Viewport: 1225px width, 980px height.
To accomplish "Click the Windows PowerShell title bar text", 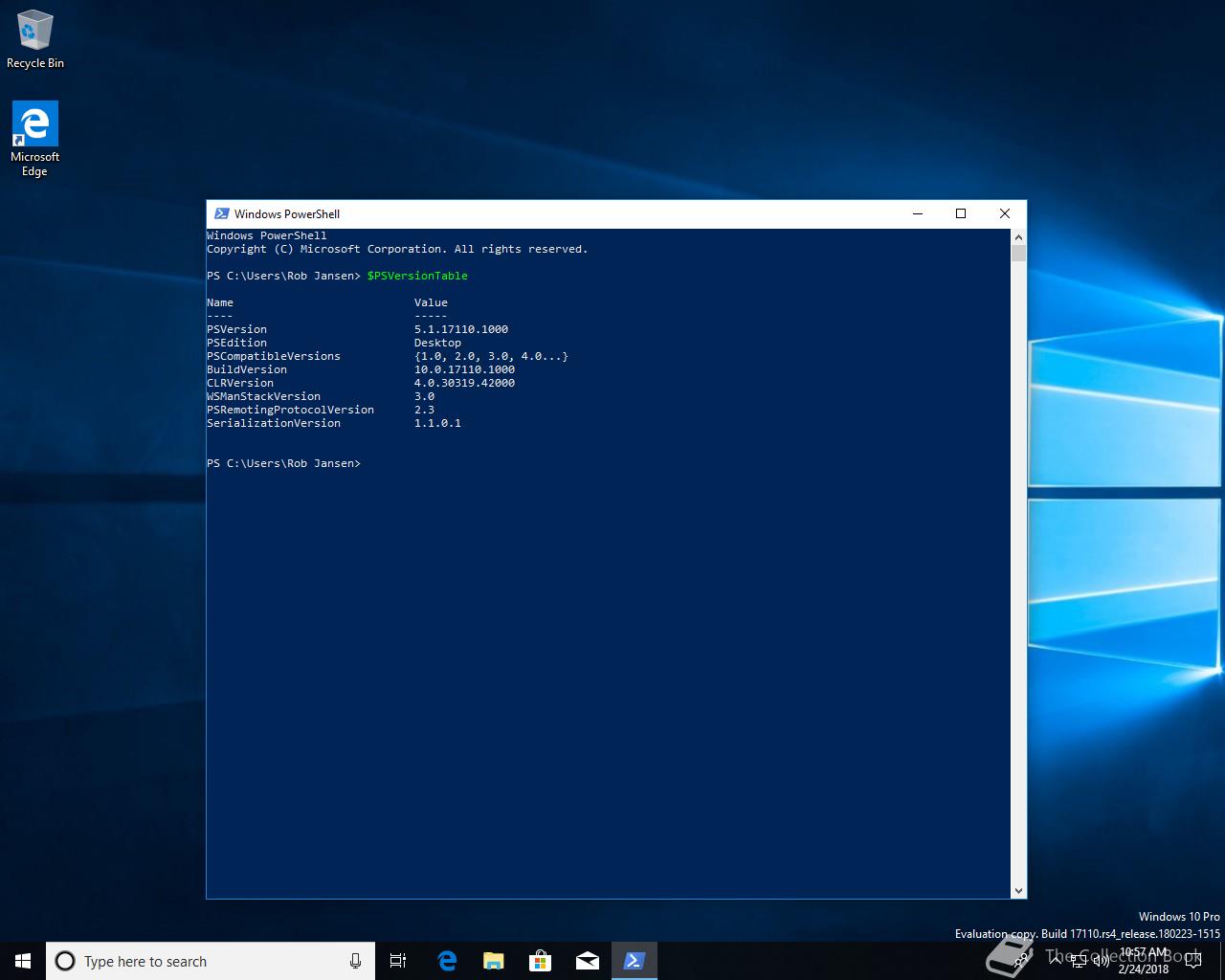I will tap(287, 213).
